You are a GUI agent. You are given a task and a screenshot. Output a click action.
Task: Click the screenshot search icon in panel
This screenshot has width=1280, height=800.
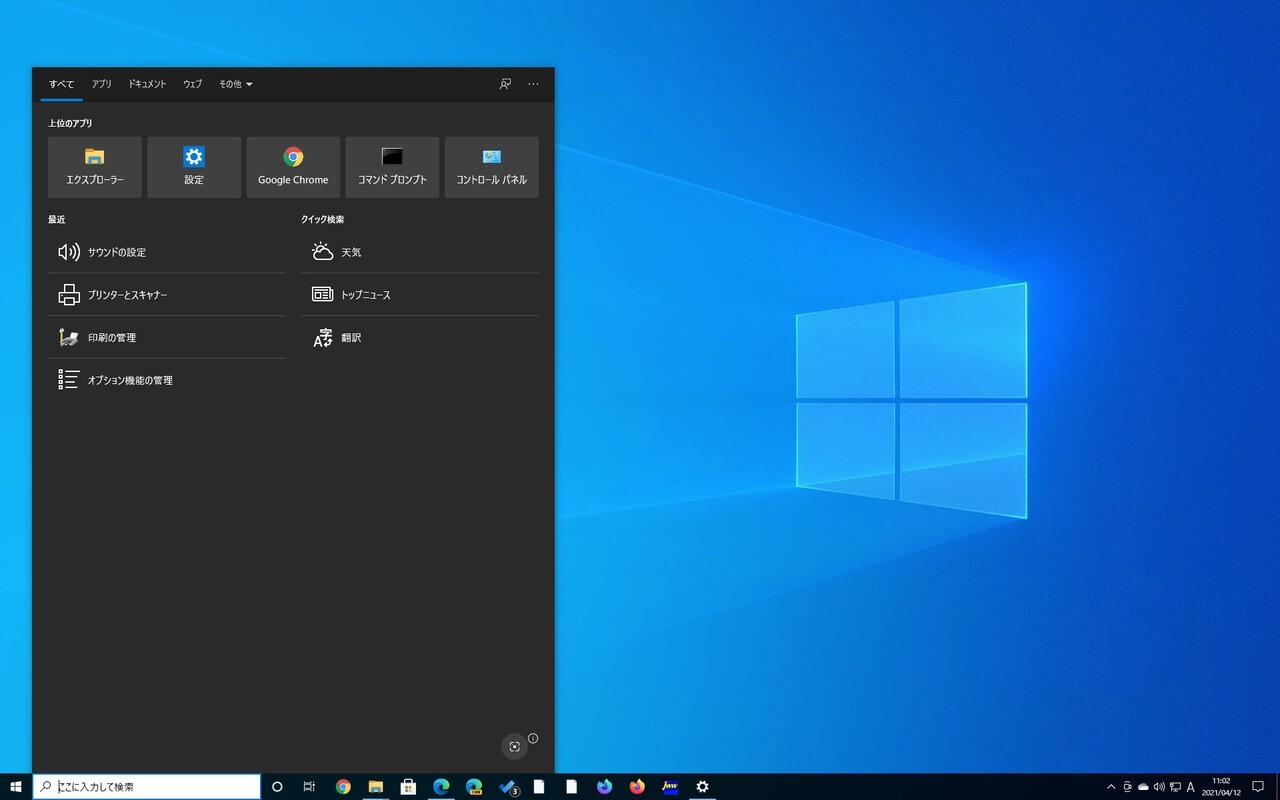514,747
